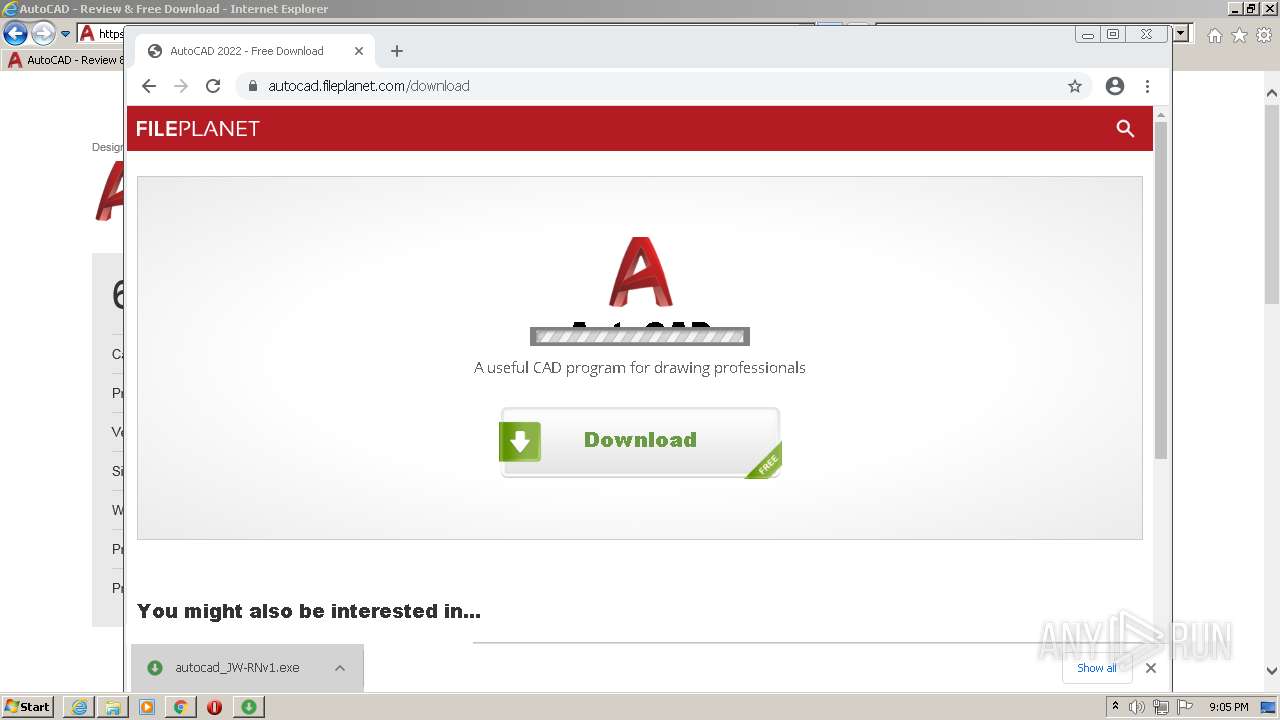1280x720 pixels.
Task: Open Internet Explorer recent pages dropdown arrow
Action: 66,34
